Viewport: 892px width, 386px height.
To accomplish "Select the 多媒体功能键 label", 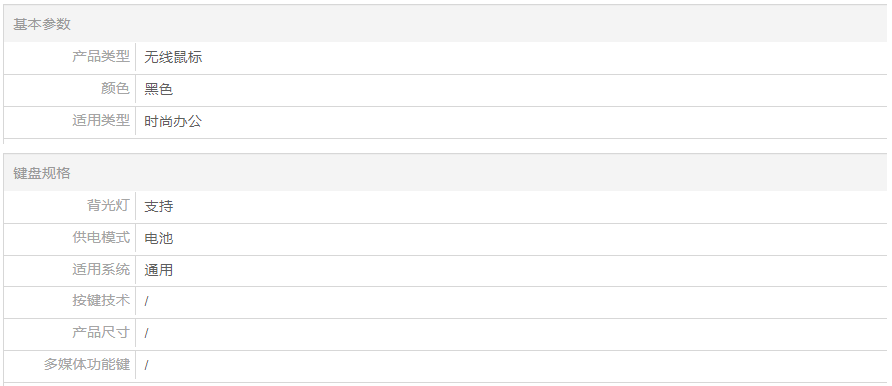I will tap(87, 364).
